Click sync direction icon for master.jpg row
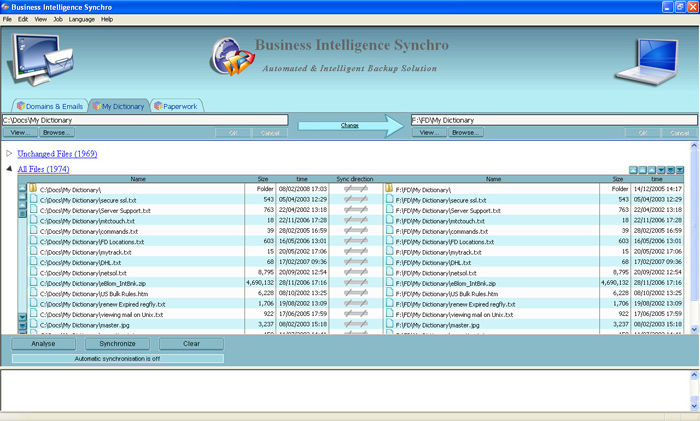This screenshot has width=700, height=421. pos(356,324)
